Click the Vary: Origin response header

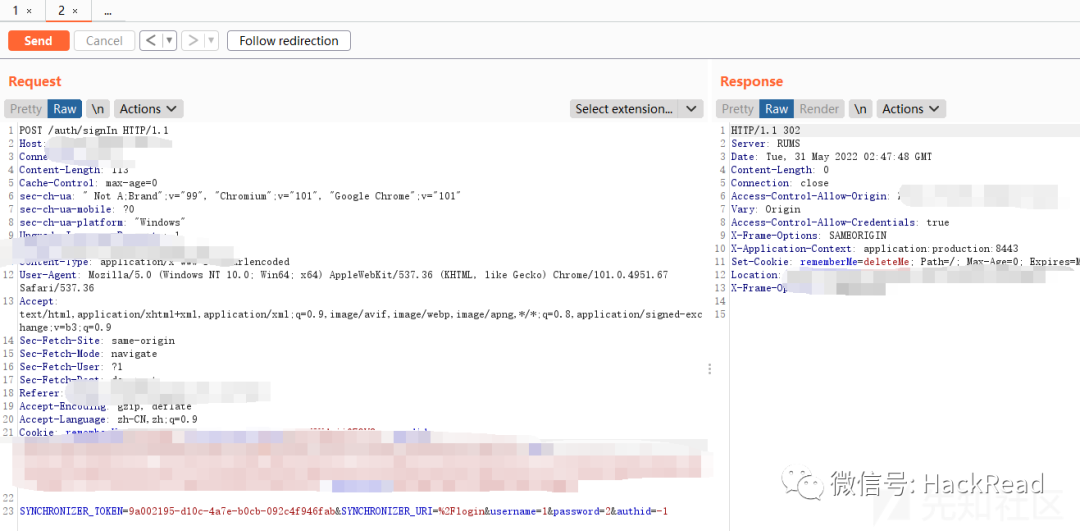(765, 209)
